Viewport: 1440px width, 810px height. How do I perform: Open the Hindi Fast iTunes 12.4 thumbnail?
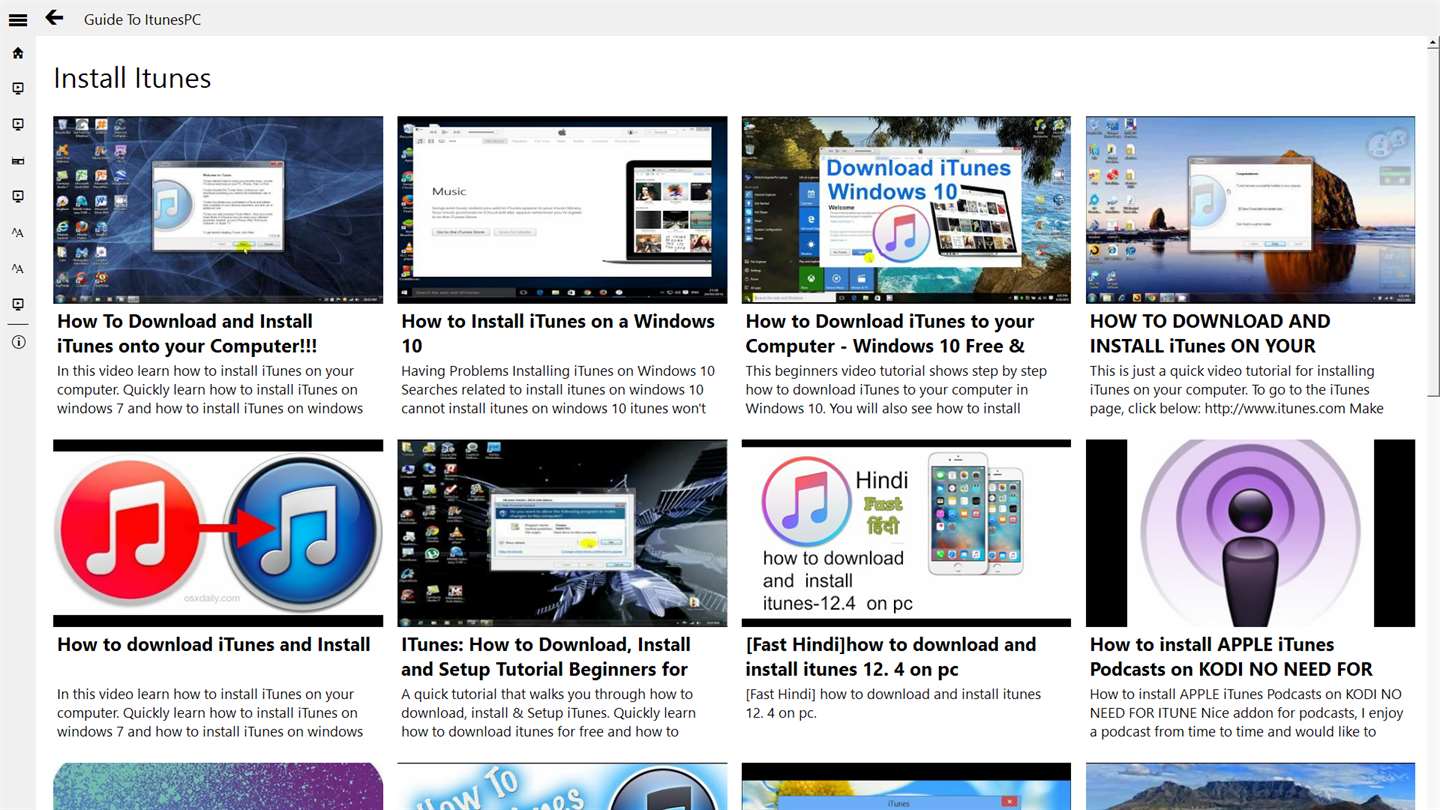(x=906, y=533)
